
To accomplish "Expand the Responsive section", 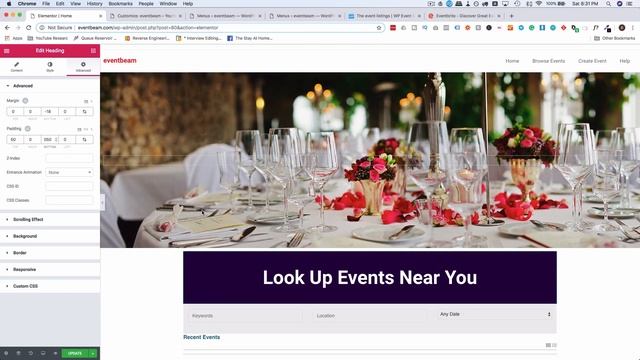I will (50, 269).
